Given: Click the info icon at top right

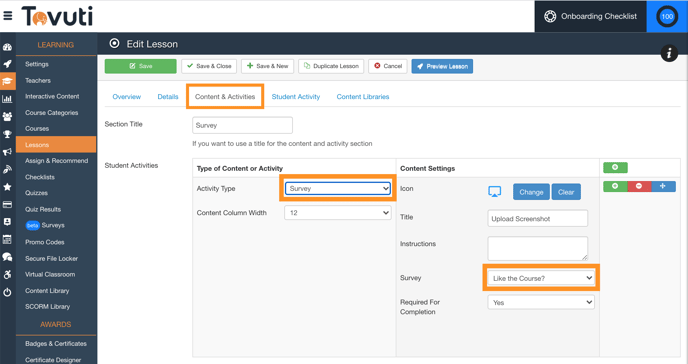Looking at the screenshot, I should 669,54.
